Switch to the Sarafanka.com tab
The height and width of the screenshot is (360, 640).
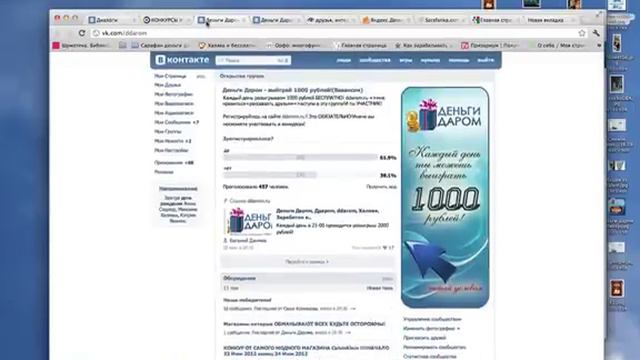(441, 20)
